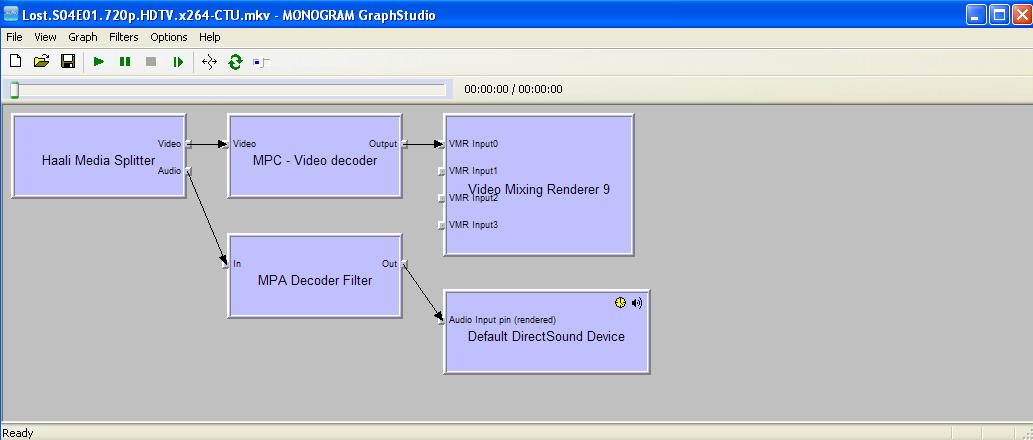Select the MPA Decoder Filter box
1033x440 pixels.
tap(315, 276)
